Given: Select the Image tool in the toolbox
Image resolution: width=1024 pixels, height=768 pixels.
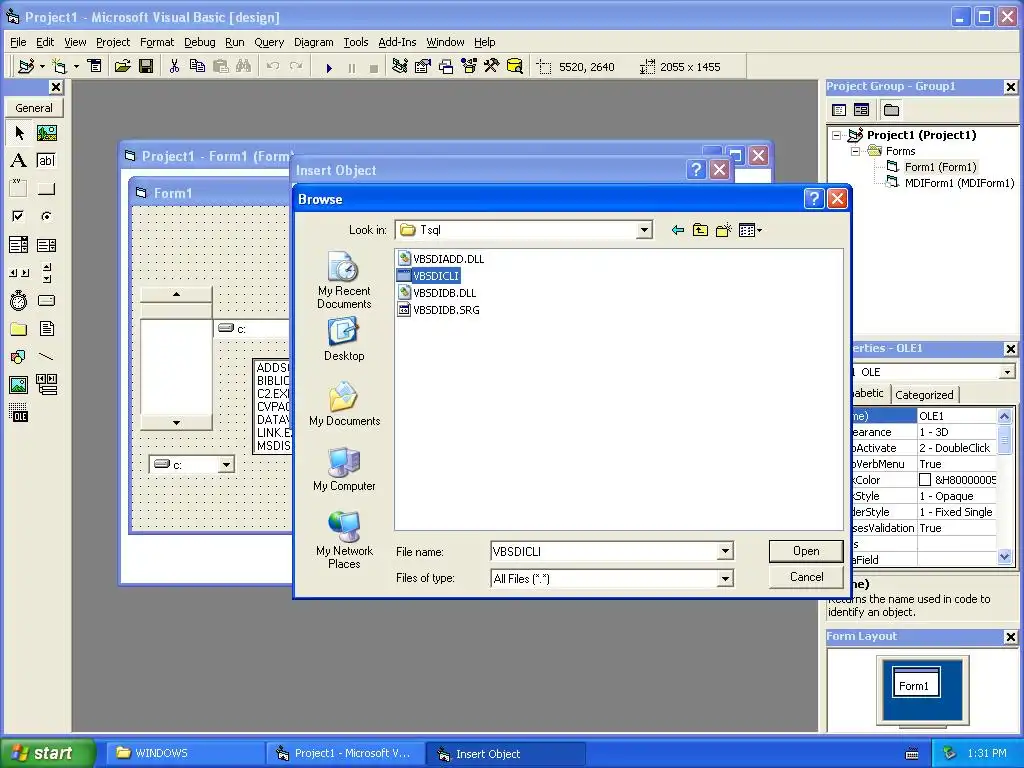Looking at the screenshot, I should click(19, 385).
